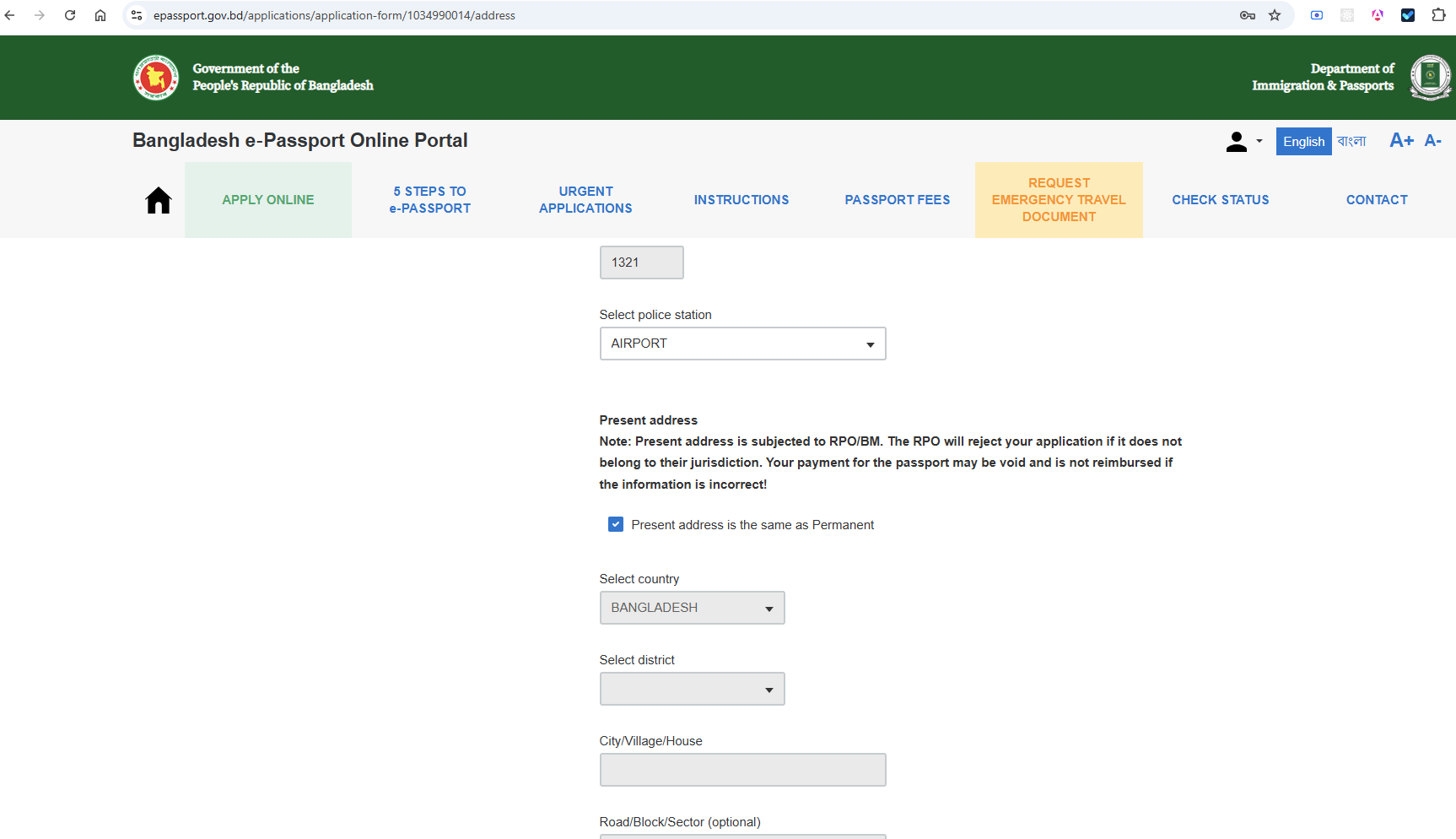Open country dropdown showing BANGLADESH
The width and height of the screenshot is (1456, 839).
click(693, 608)
